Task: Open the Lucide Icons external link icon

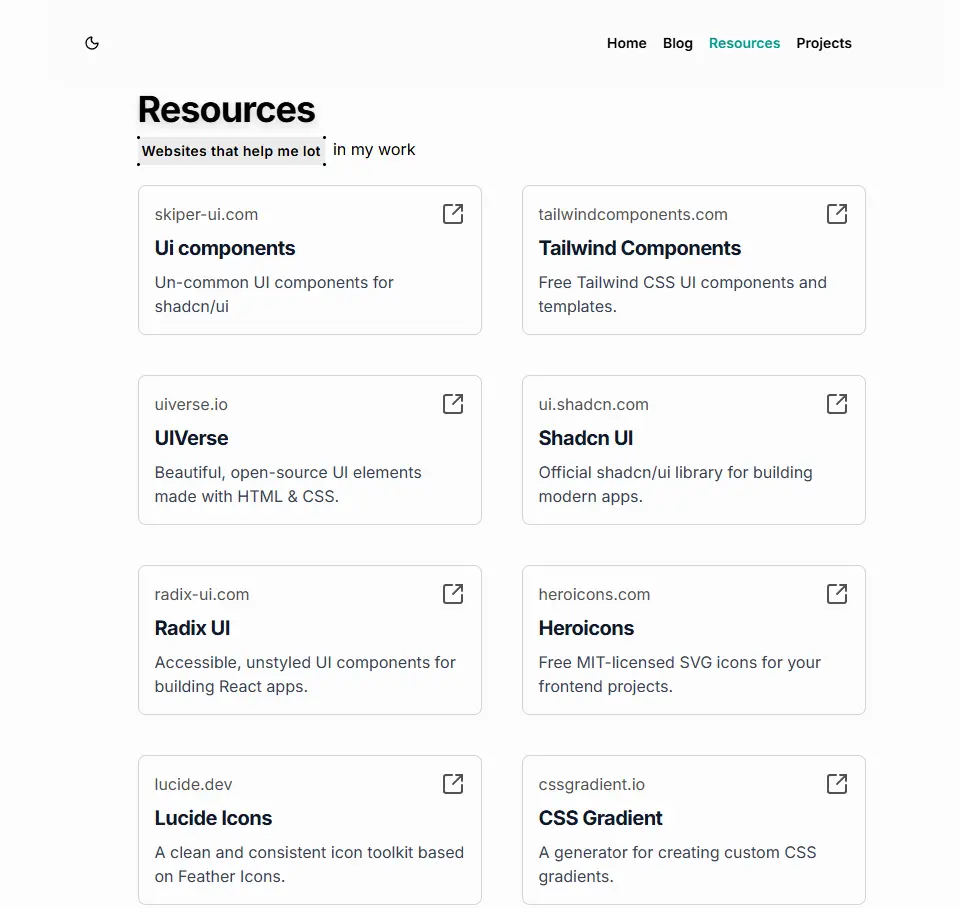Action: [x=453, y=784]
